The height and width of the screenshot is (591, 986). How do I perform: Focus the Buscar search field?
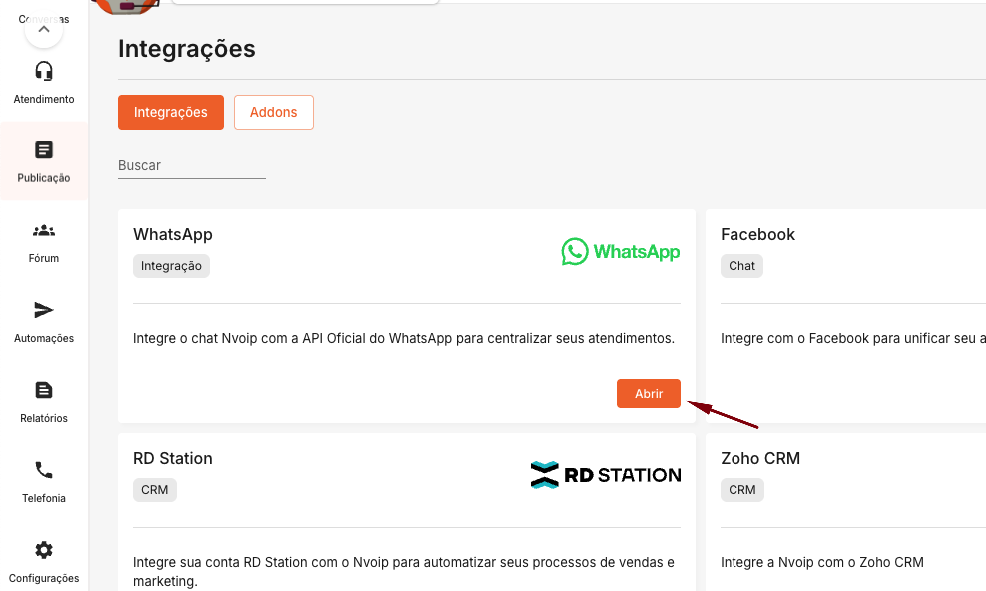[191, 165]
